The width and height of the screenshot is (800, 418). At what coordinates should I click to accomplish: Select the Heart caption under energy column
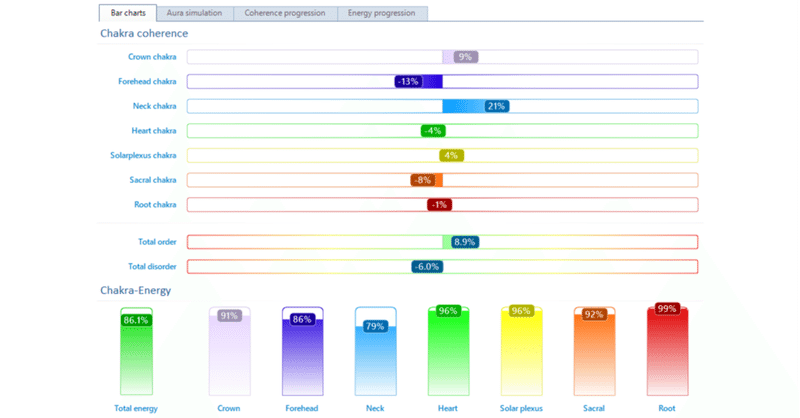tap(448, 408)
